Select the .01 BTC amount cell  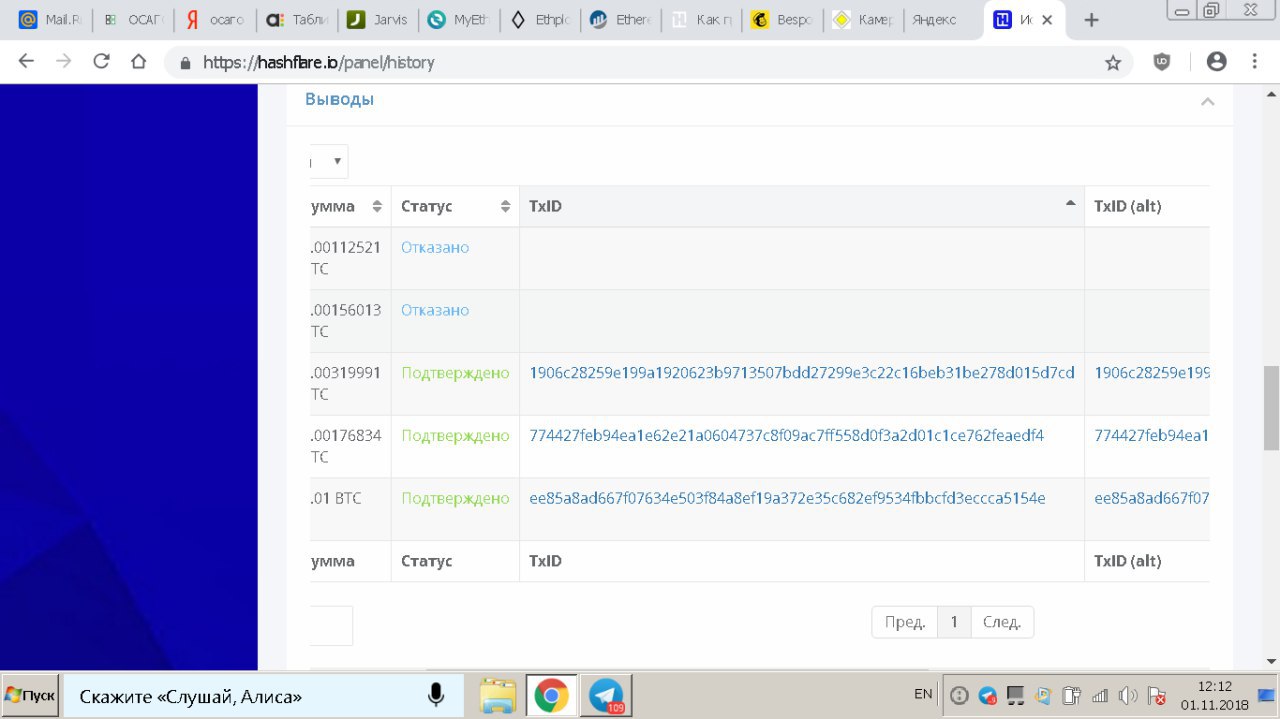(x=350, y=509)
